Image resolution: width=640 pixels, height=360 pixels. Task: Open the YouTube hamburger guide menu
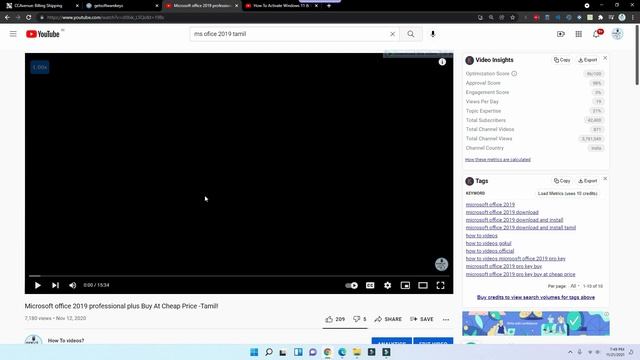13,34
